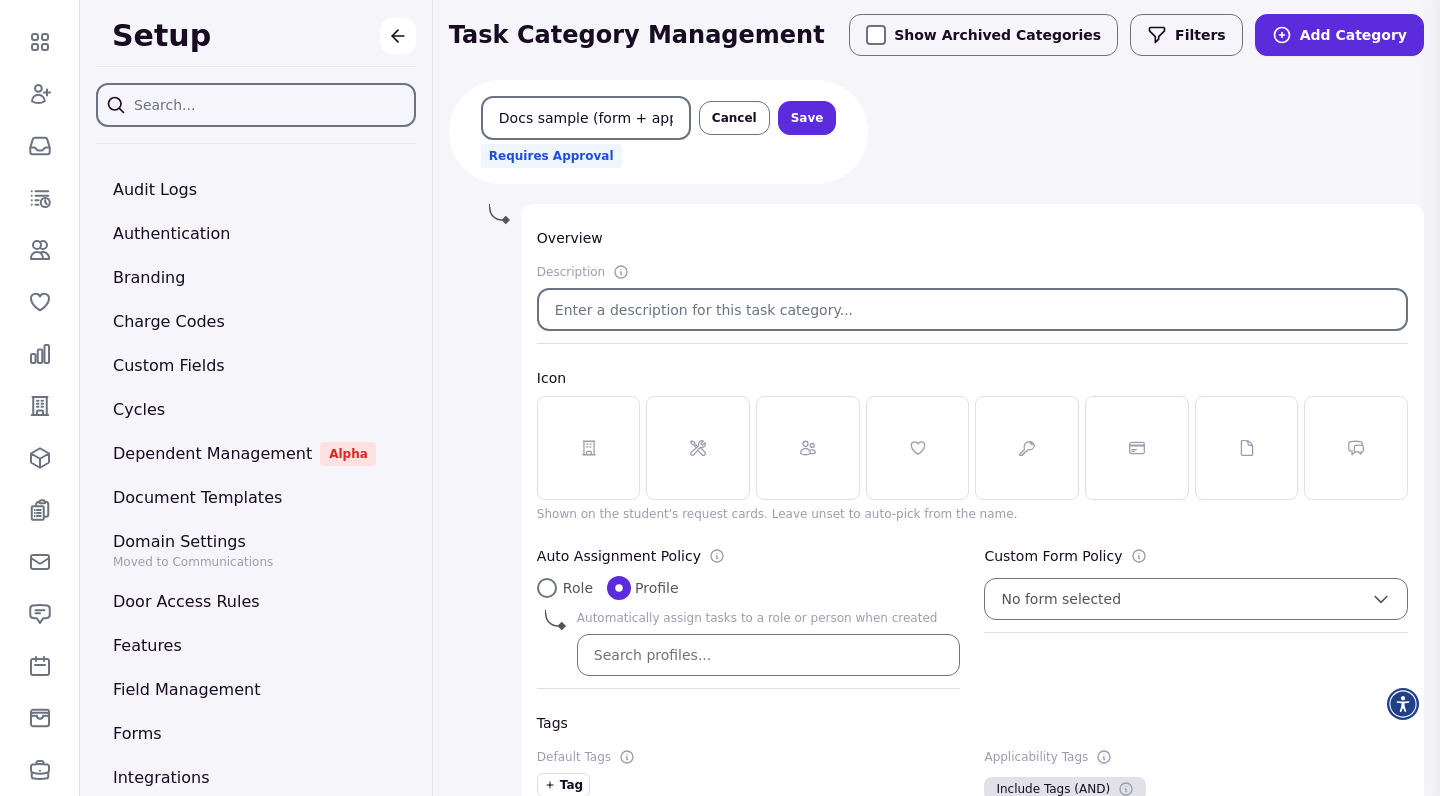Open Audit Logs in Setup menu

[155, 189]
